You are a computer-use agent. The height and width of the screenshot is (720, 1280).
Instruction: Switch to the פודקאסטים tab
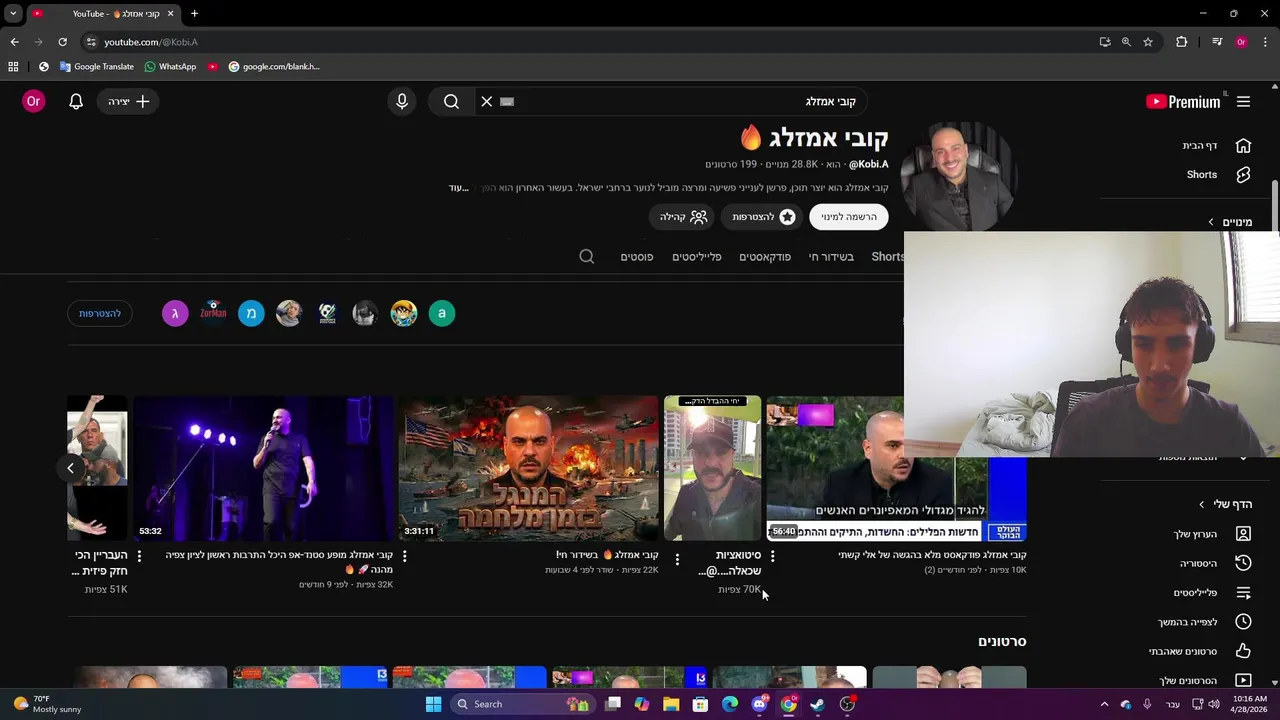click(765, 257)
